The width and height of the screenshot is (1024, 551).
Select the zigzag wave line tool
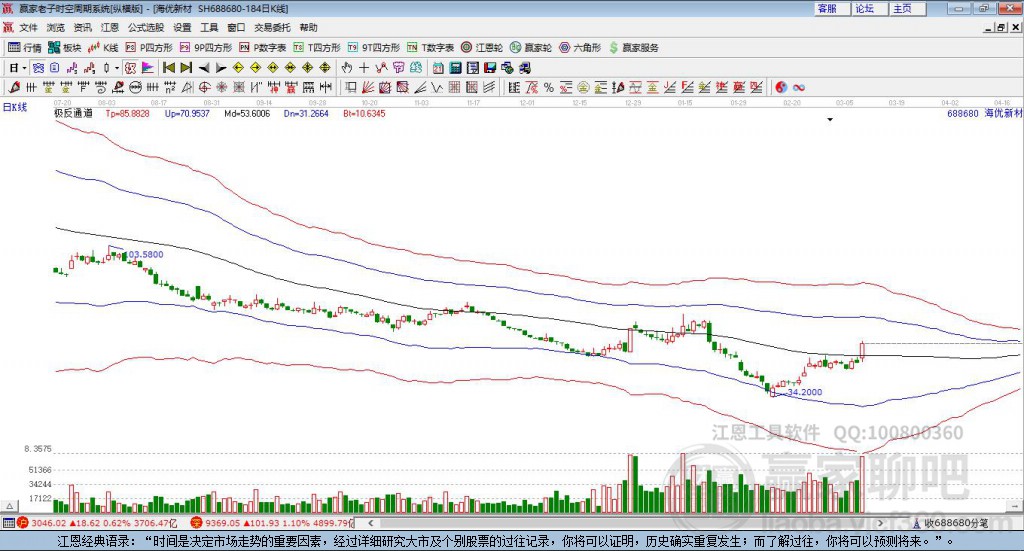[436, 87]
